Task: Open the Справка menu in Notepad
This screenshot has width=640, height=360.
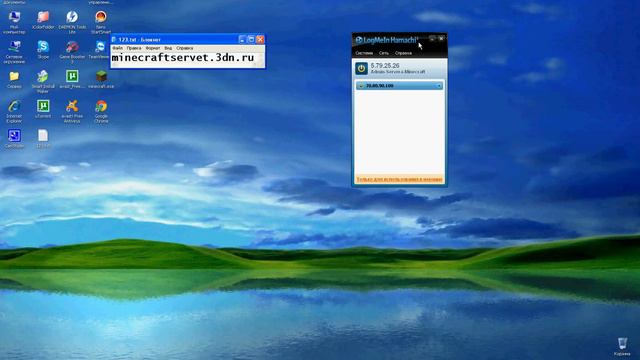Action: point(184,48)
